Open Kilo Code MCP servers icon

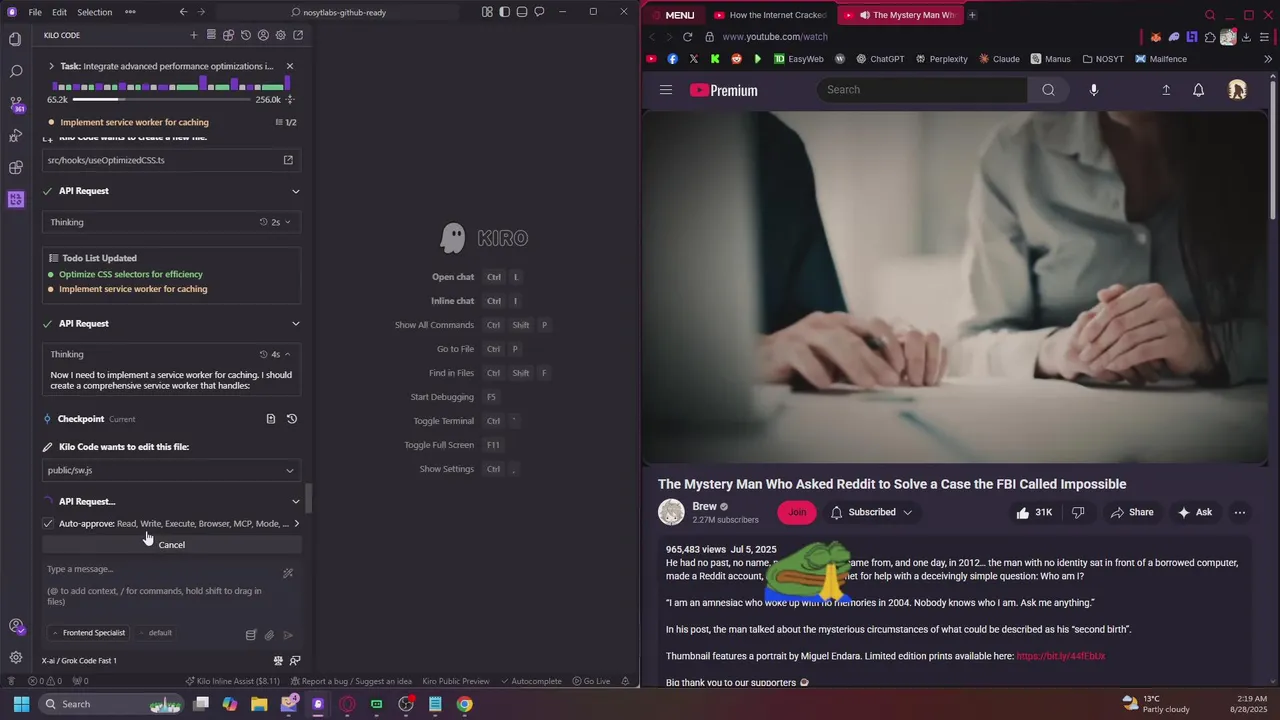click(x=211, y=35)
